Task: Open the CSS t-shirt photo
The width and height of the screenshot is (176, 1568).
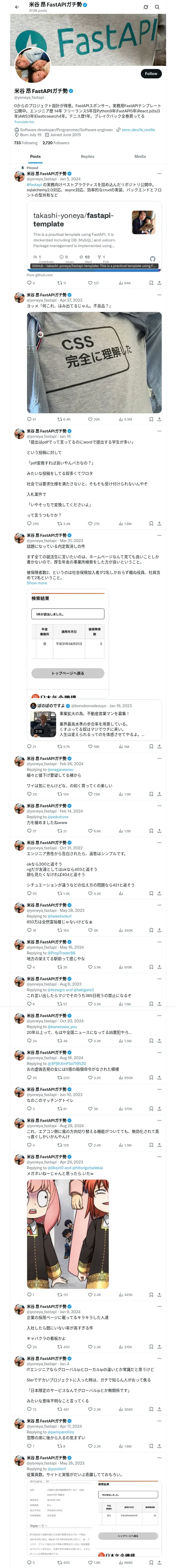Action: coord(94,363)
